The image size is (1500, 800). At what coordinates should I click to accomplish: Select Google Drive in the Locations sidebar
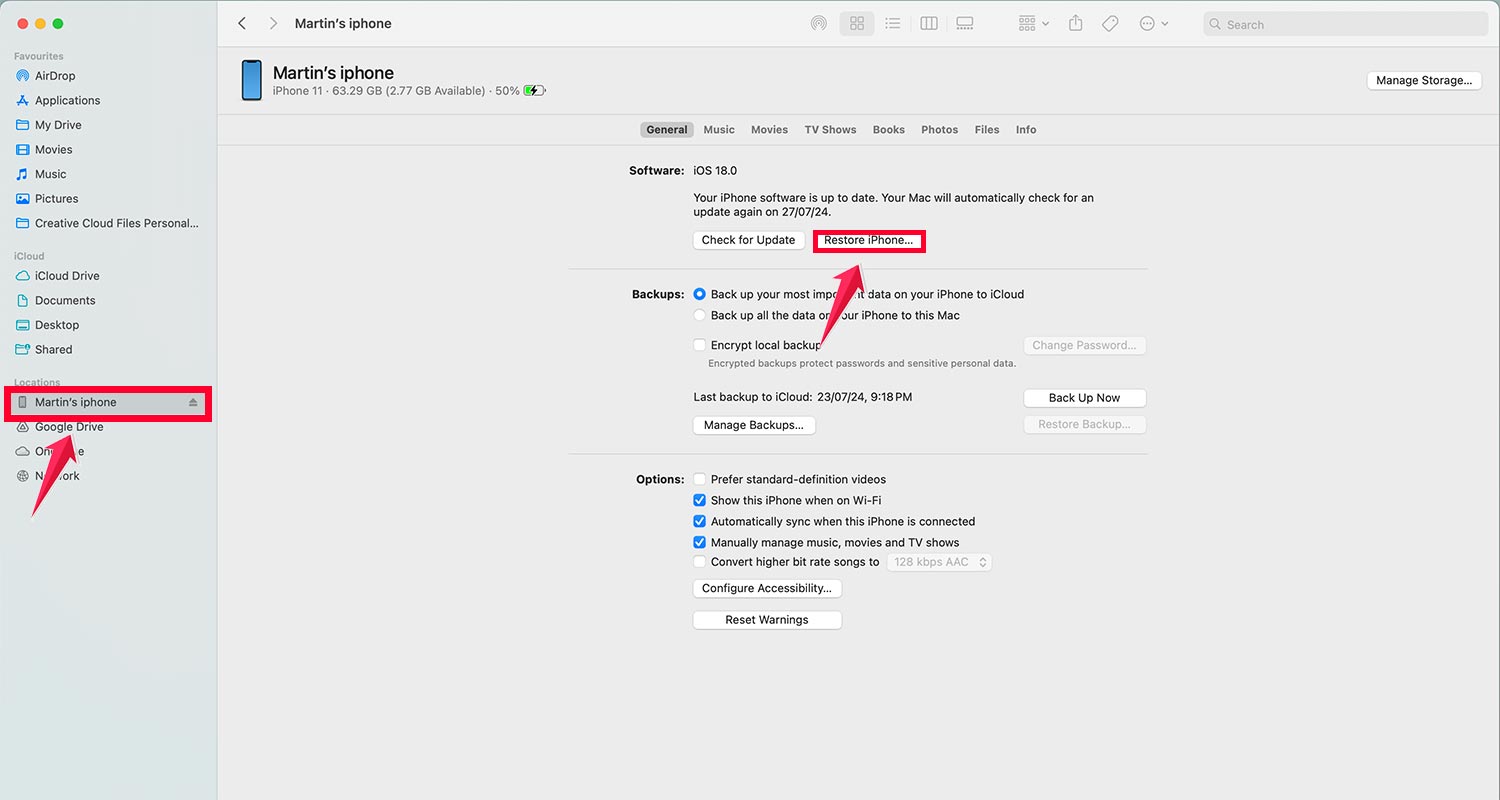pos(70,427)
